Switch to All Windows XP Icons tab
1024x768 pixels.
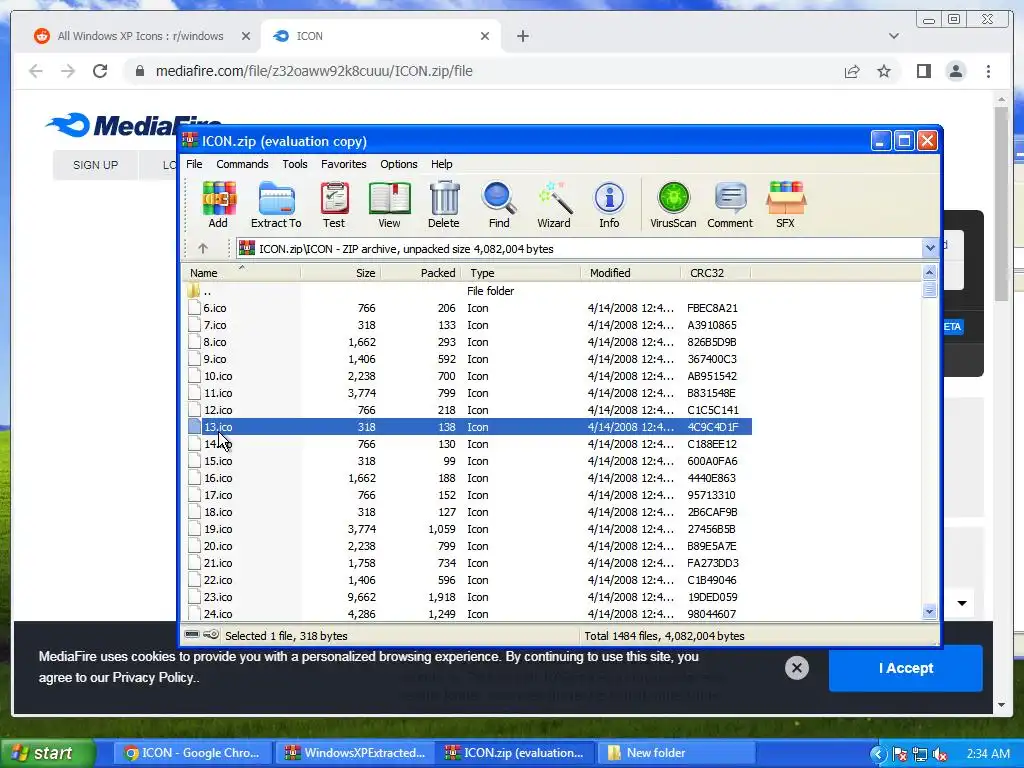pos(140,36)
